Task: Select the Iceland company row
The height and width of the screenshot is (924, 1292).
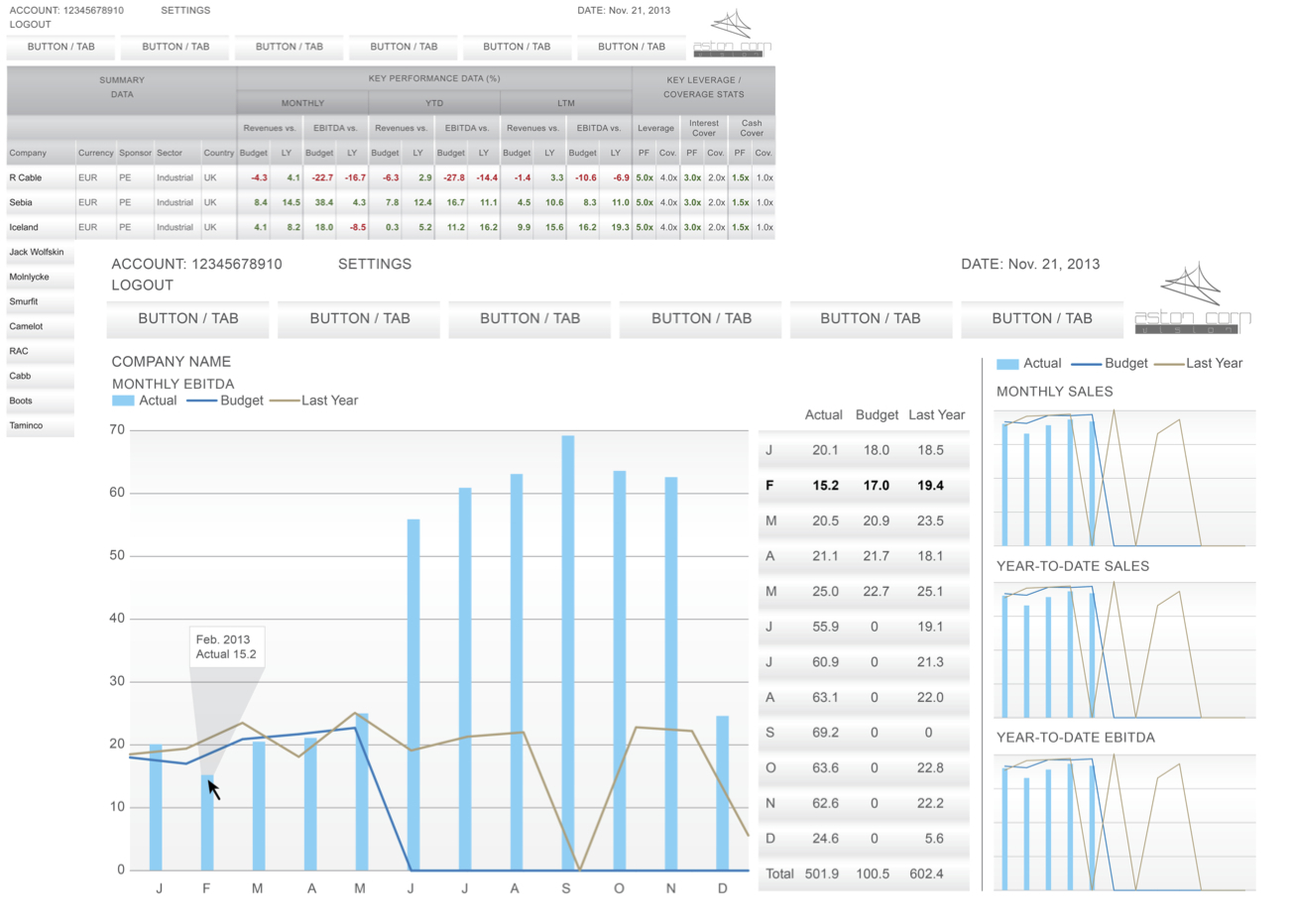Action: [x=391, y=227]
